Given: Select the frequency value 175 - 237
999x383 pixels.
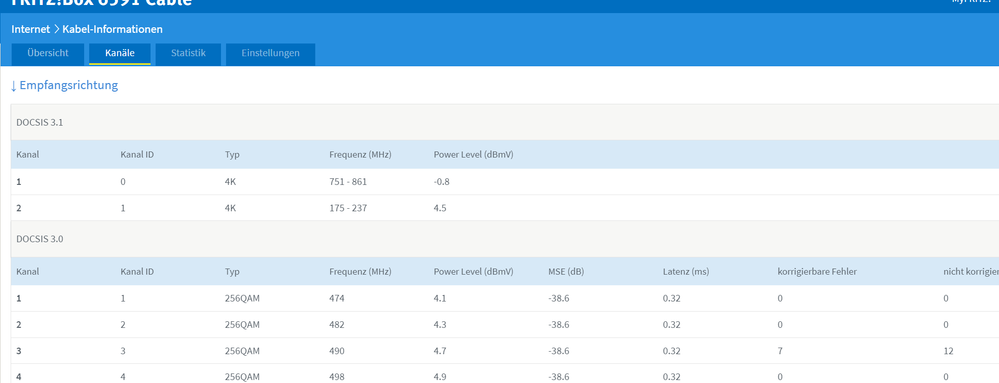Looking at the screenshot, I should pos(348,208).
